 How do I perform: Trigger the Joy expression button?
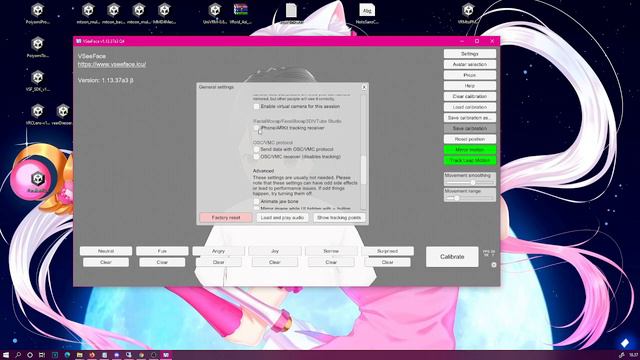coord(275,251)
